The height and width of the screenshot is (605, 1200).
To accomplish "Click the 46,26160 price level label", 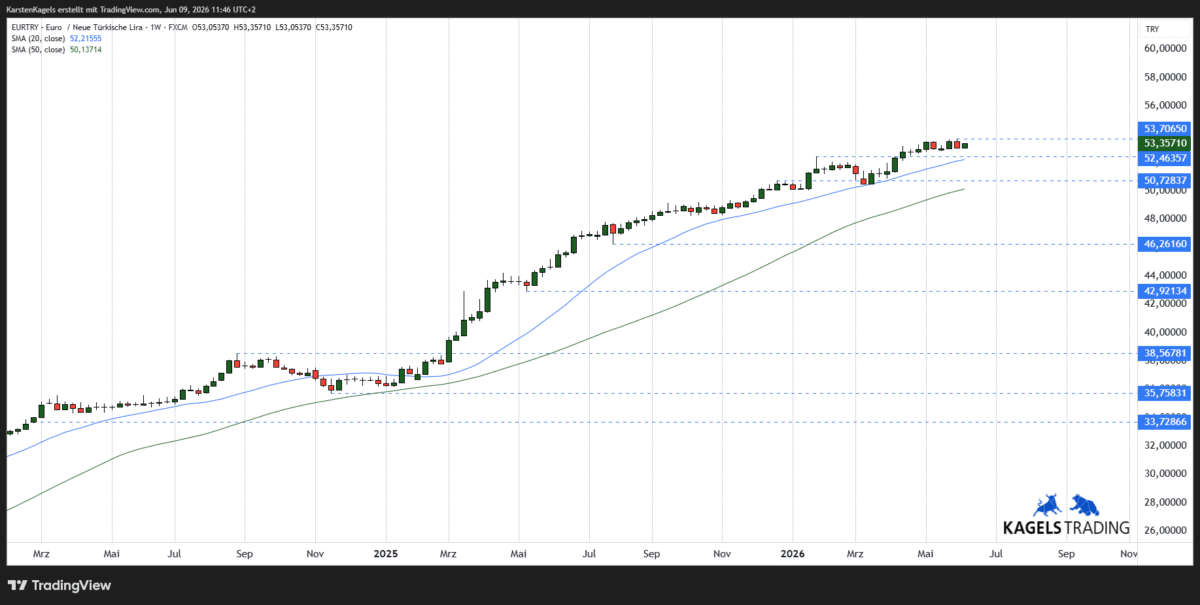I will pyautogui.click(x=1165, y=243).
